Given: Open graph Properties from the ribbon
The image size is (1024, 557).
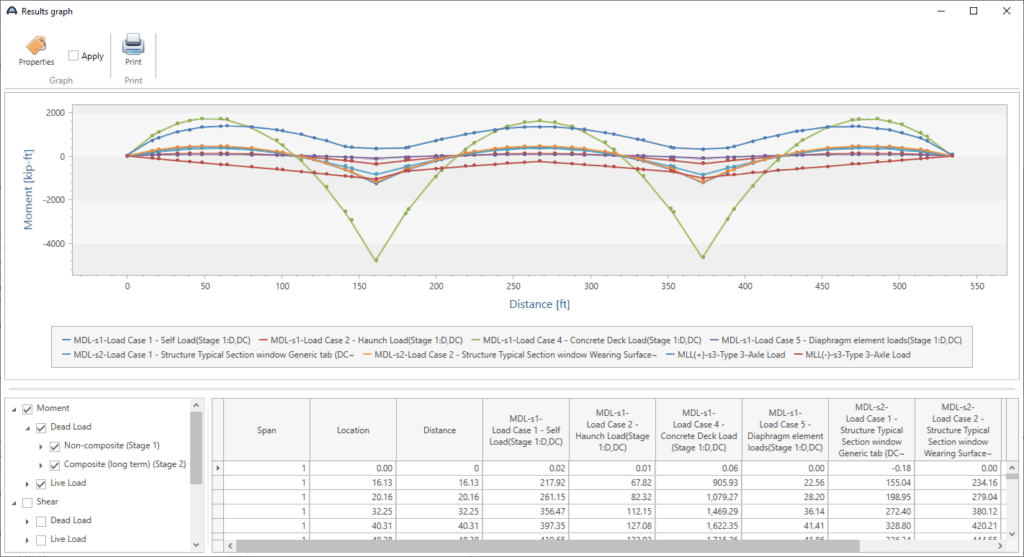Looking at the screenshot, I should [x=36, y=49].
